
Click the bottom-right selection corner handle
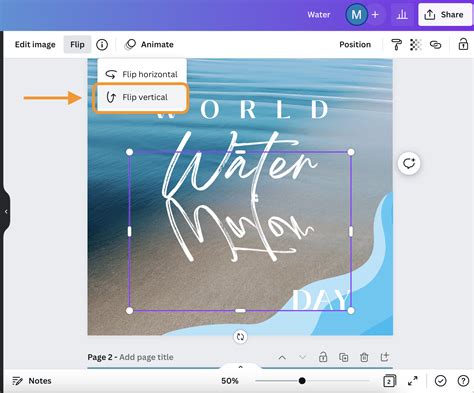tap(351, 311)
